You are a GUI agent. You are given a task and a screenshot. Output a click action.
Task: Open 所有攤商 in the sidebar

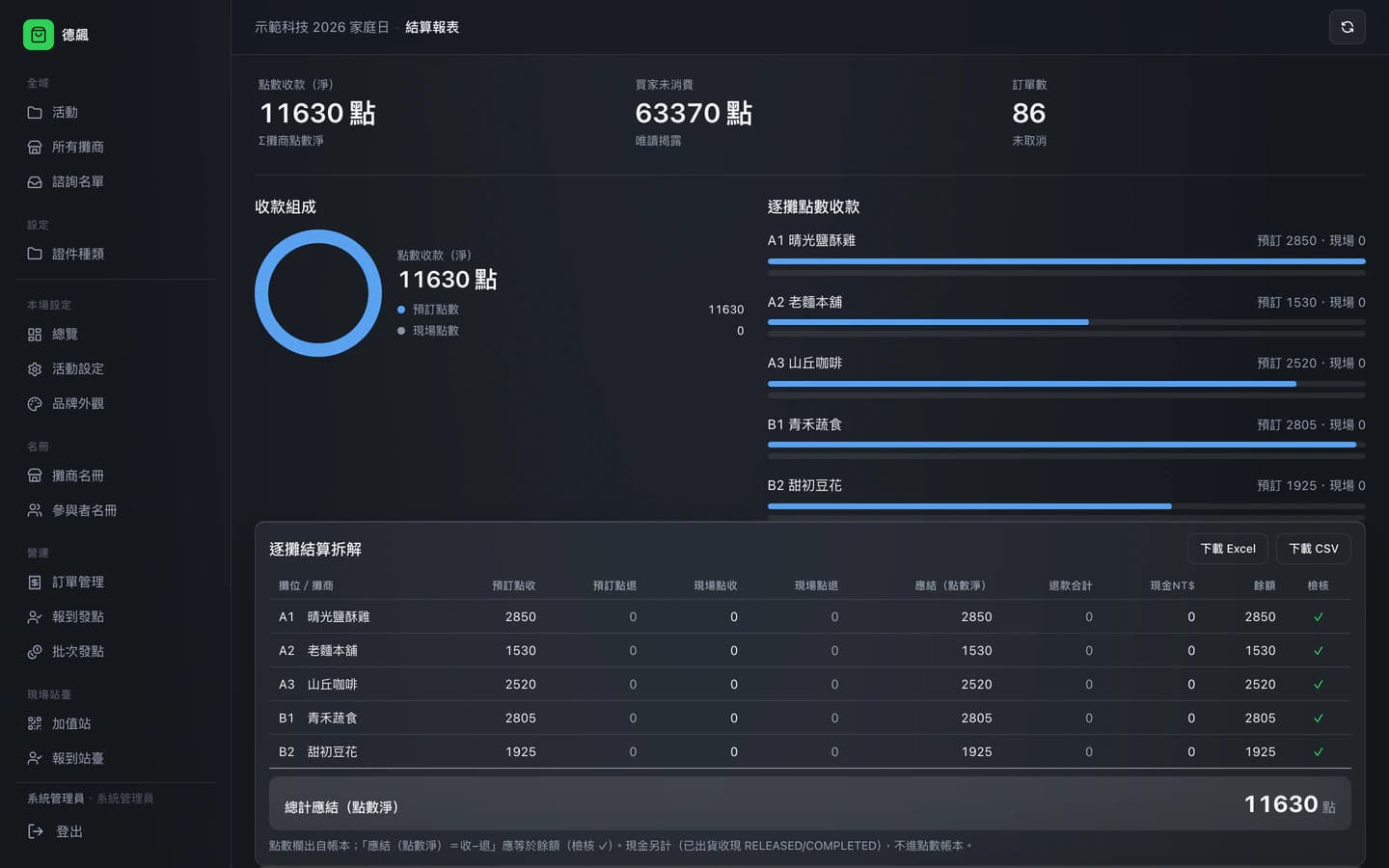(116, 148)
